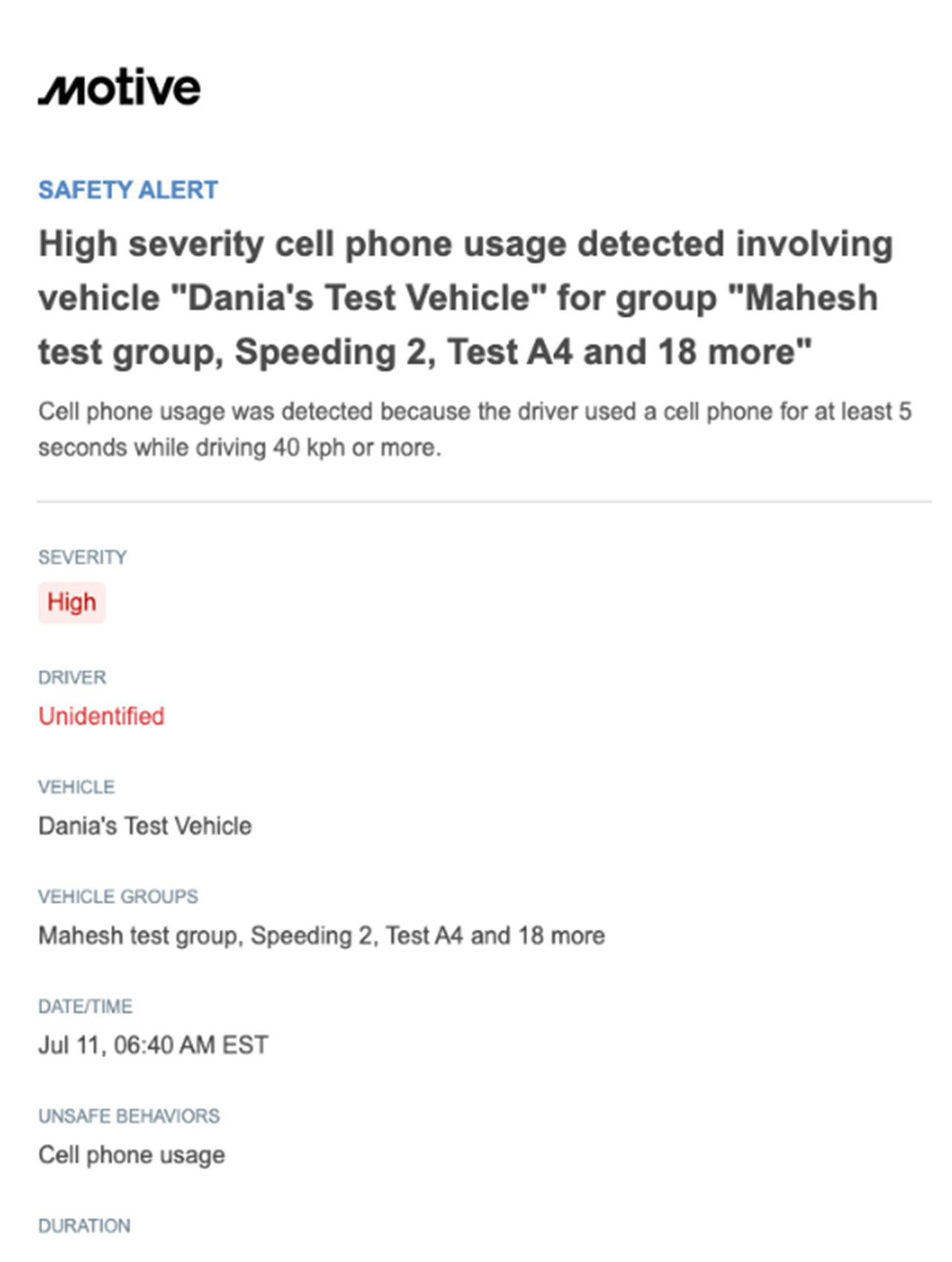Click the Cell phone usage behavior value
The width and height of the screenshot is (952, 1262).
coord(132,1155)
